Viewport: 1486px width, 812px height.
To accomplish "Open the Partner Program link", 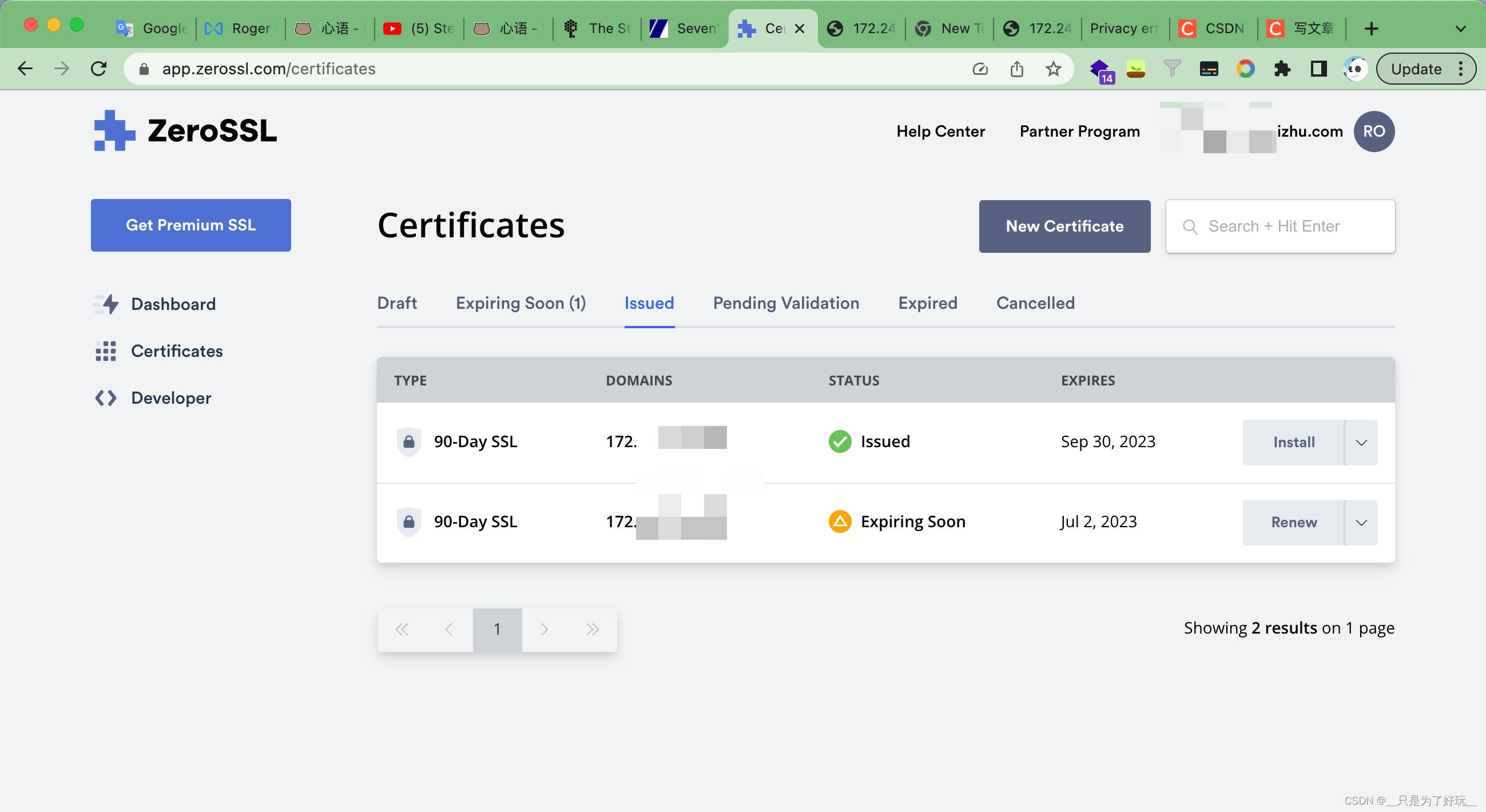I will [x=1079, y=132].
